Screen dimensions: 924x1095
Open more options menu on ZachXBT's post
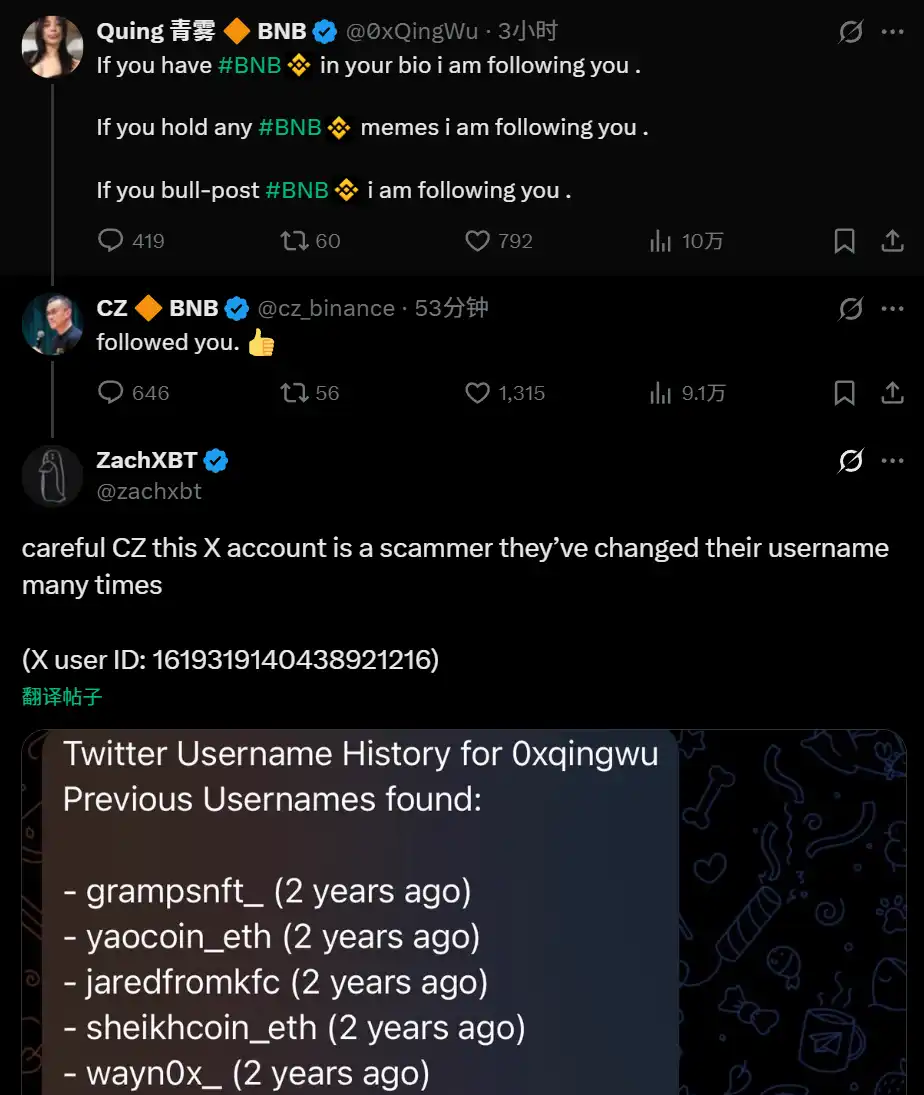coord(892,461)
